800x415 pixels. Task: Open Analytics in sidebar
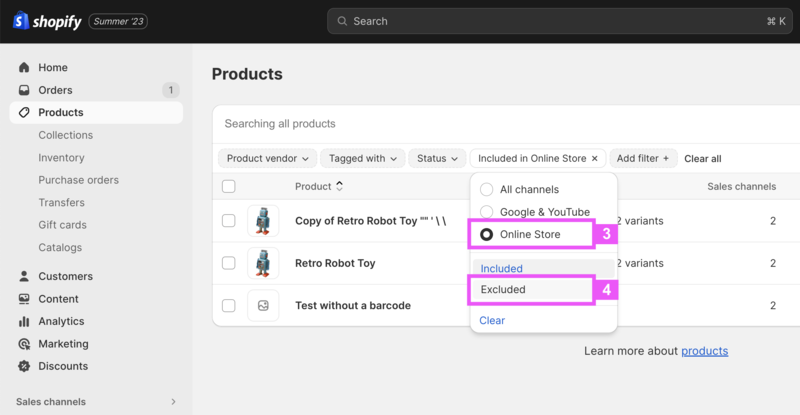pyautogui.click(x=61, y=321)
